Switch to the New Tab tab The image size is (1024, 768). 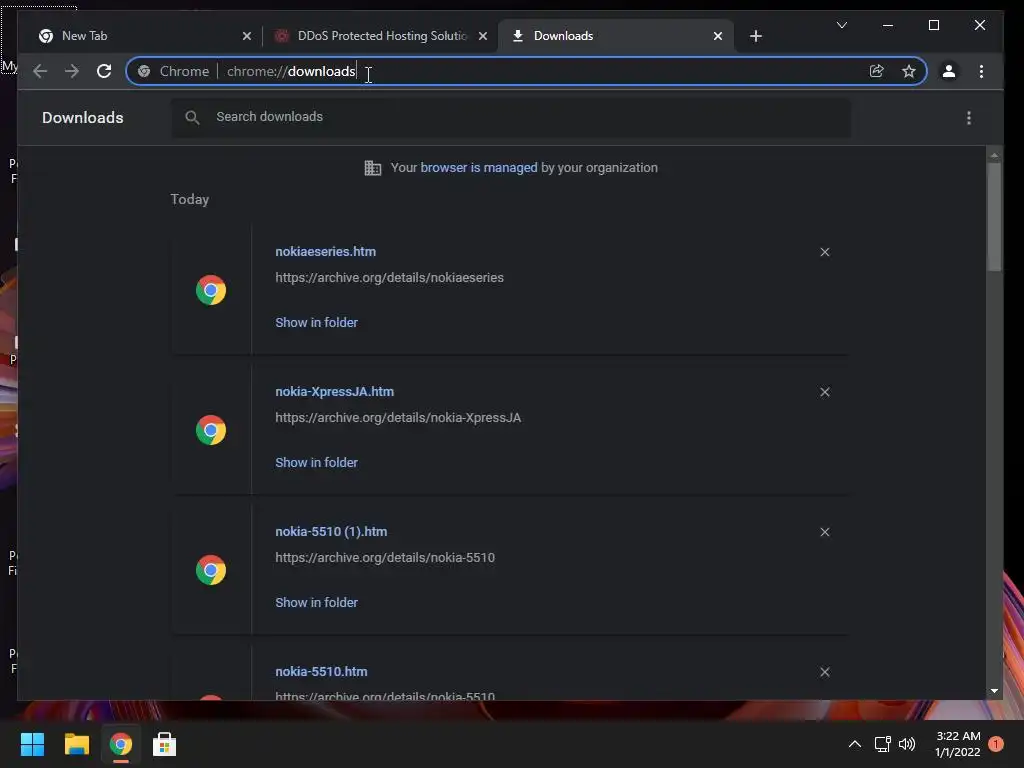click(x=144, y=36)
